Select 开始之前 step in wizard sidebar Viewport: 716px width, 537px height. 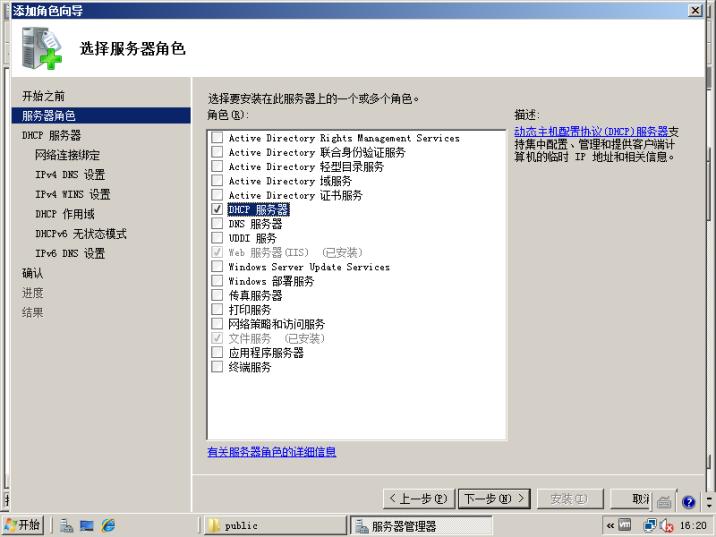43,96
